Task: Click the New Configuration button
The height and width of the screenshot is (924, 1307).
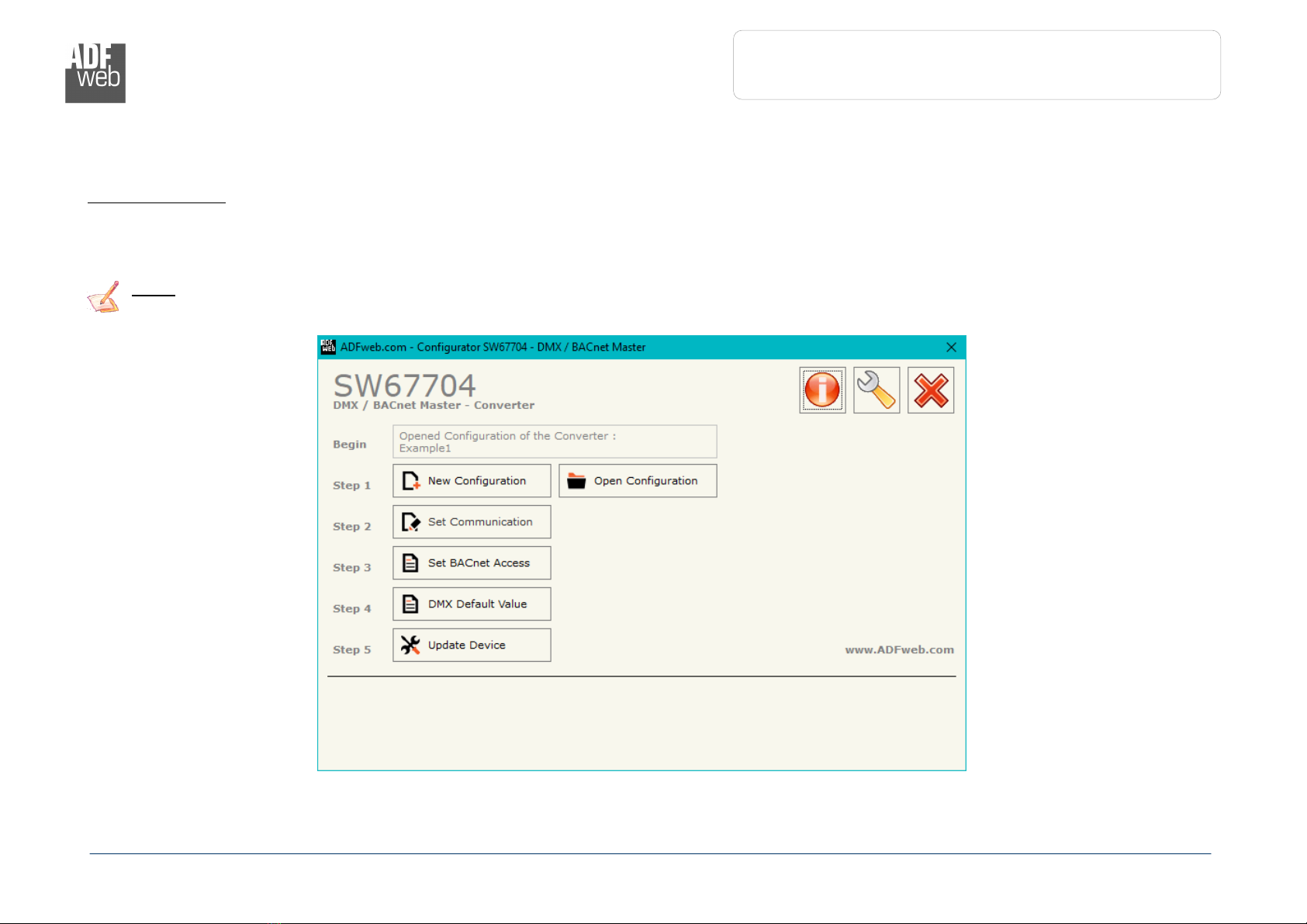Action: pos(472,481)
